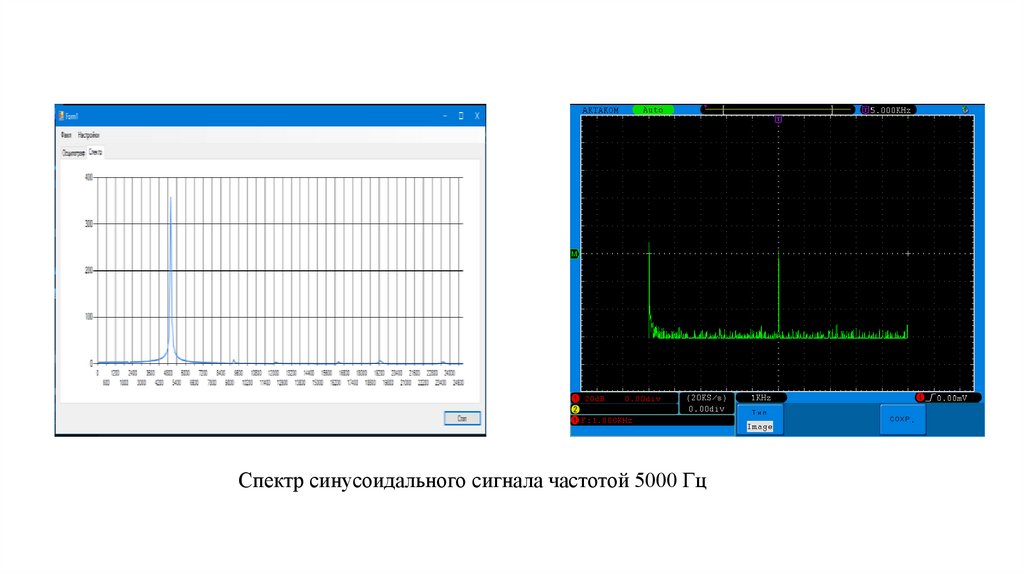Minimize the Form1 window

tap(445, 116)
